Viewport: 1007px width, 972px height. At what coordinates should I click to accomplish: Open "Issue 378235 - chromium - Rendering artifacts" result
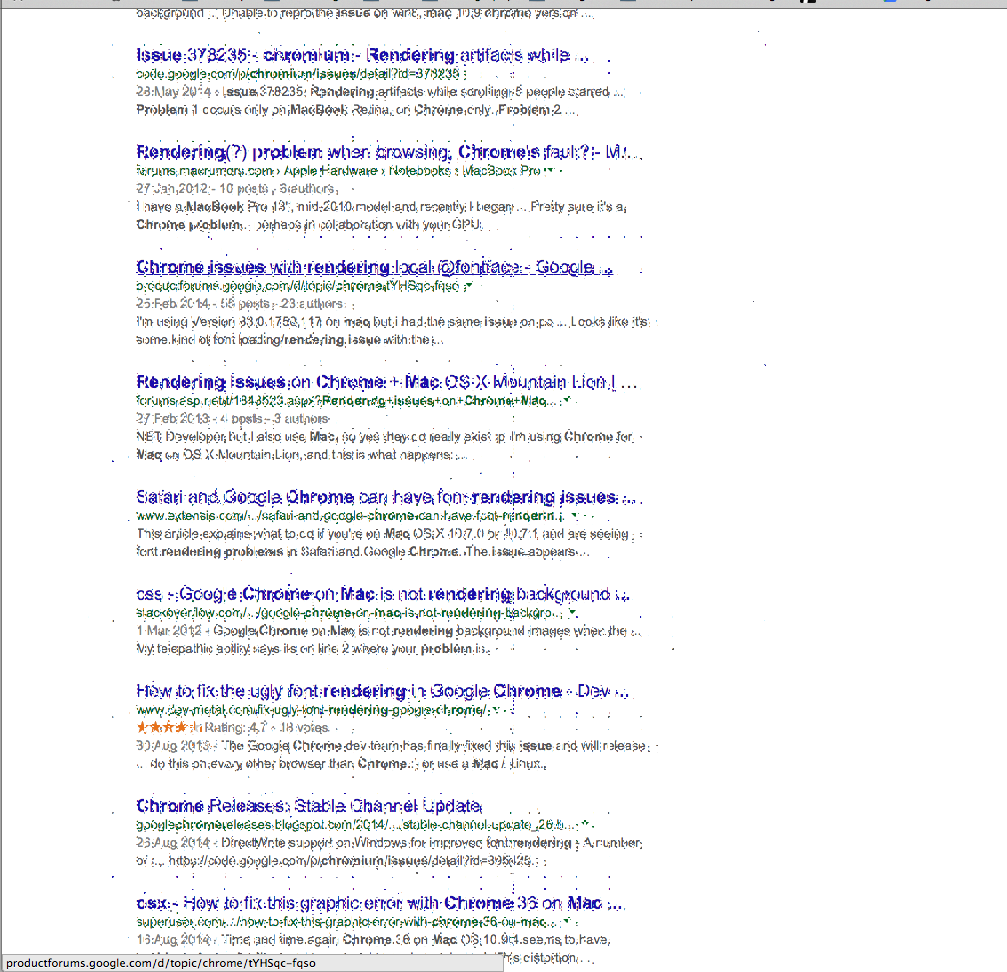pyautogui.click(x=362, y=55)
